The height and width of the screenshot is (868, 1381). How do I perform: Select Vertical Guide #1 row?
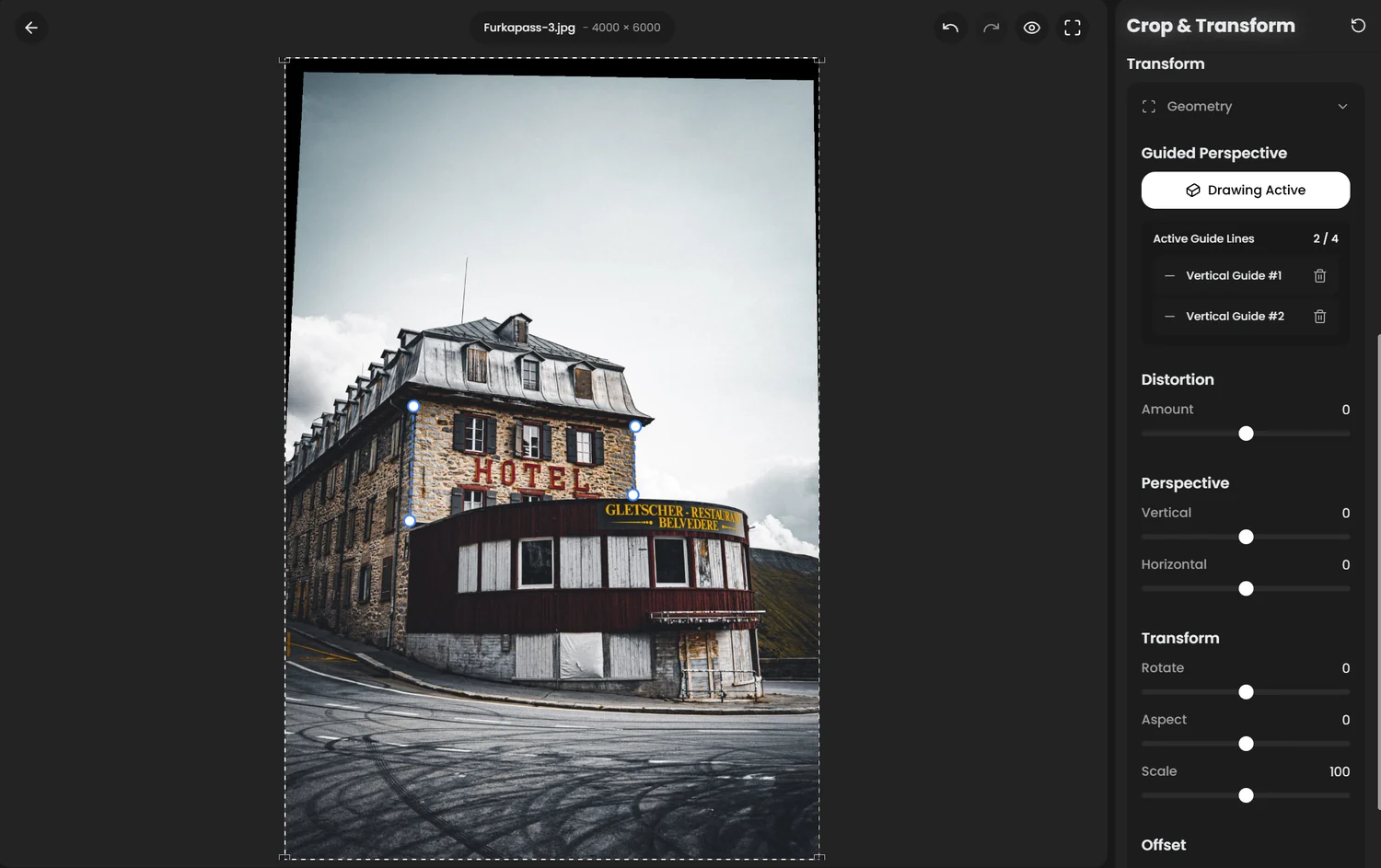click(x=1246, y=276)
